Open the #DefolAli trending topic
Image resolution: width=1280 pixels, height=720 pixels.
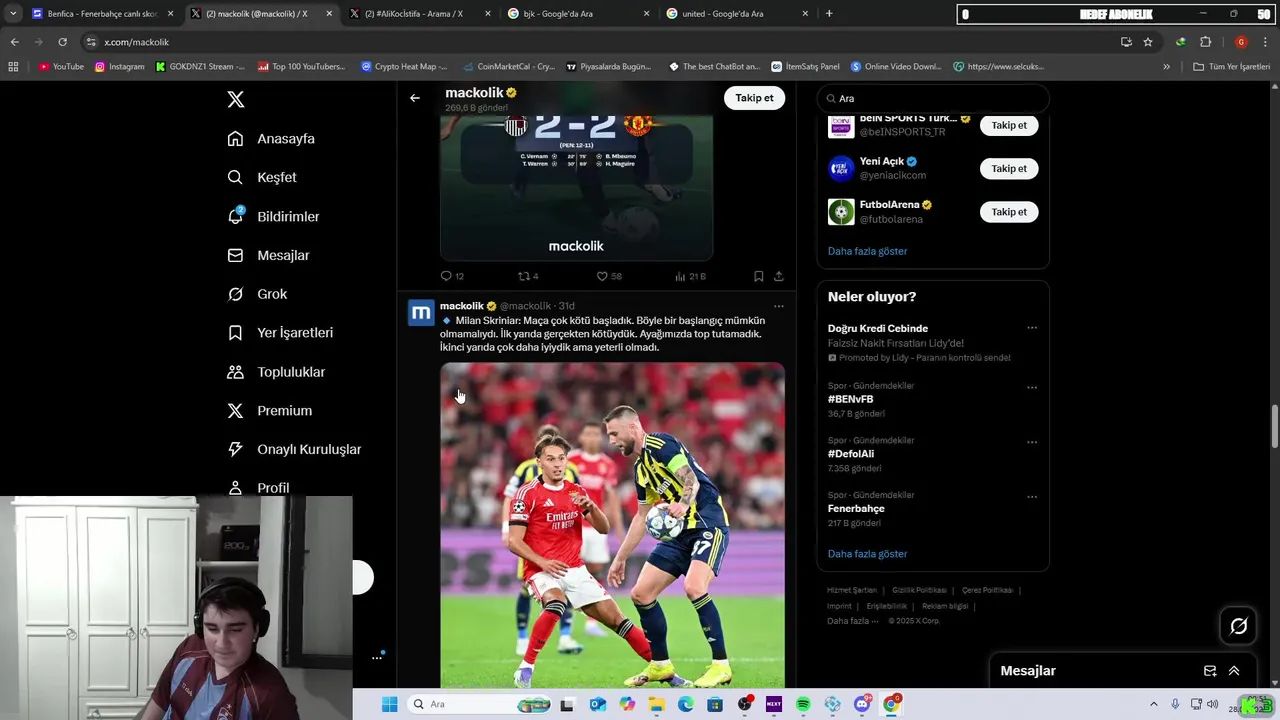point(850,454)
